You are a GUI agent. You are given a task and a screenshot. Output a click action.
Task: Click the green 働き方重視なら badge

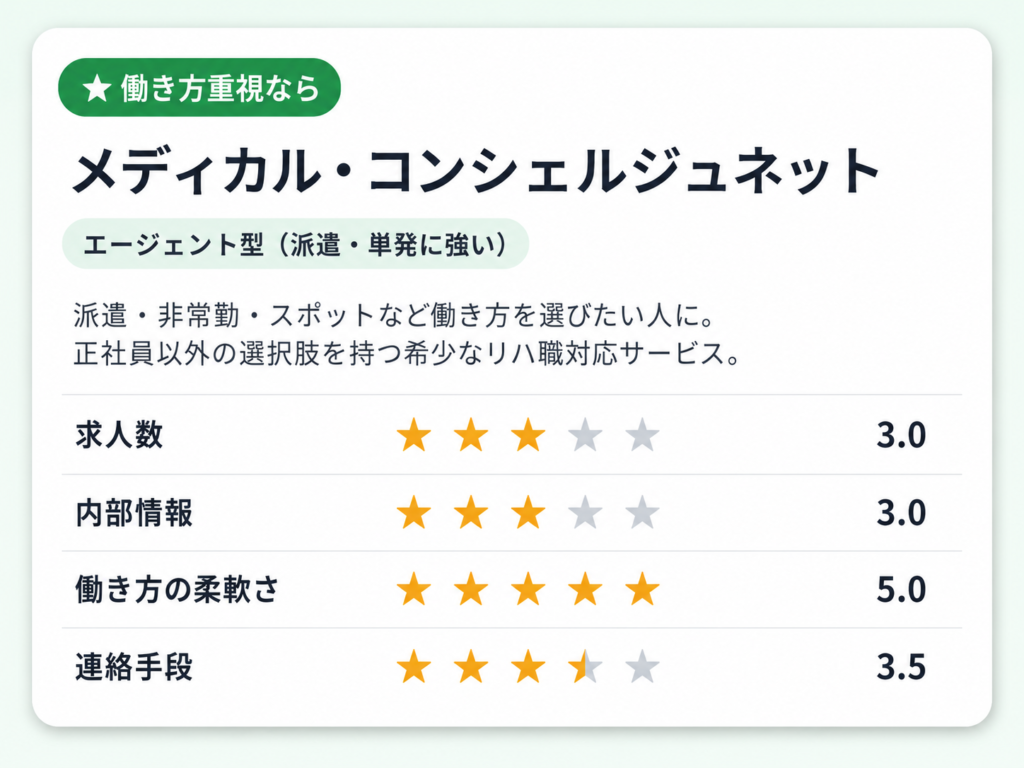[199, 88]
